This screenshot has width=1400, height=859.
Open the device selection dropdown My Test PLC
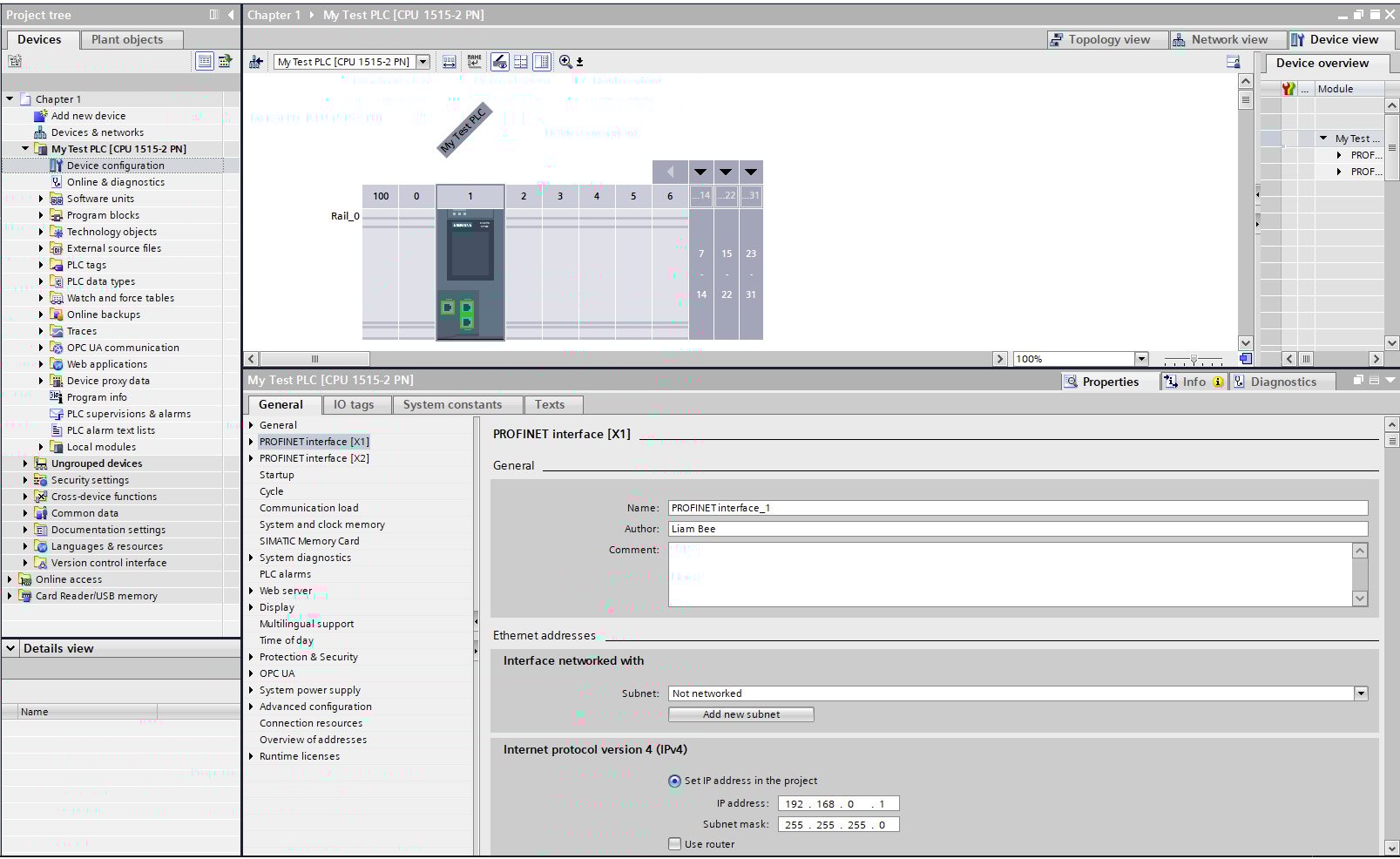pos(423,62)
